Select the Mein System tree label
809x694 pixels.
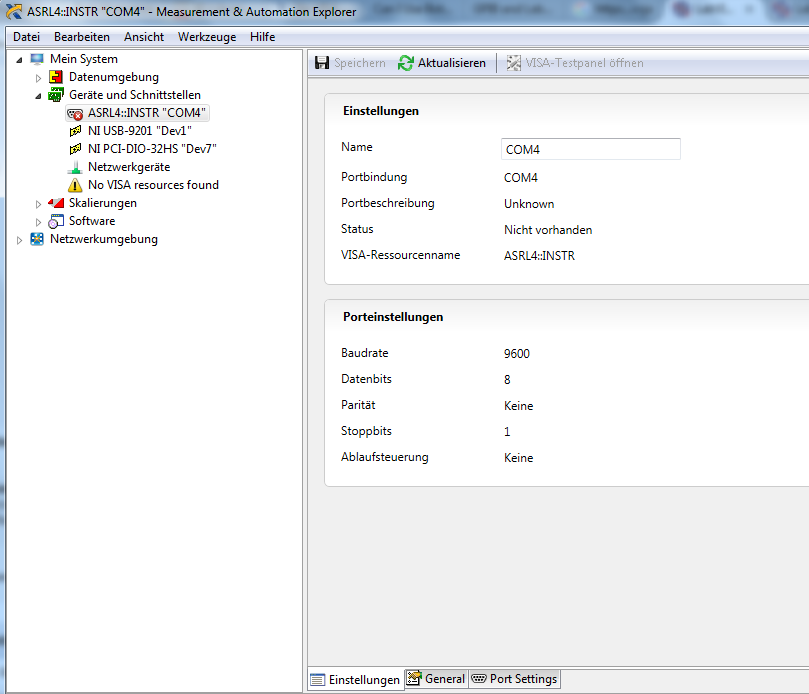click(84, 59)
